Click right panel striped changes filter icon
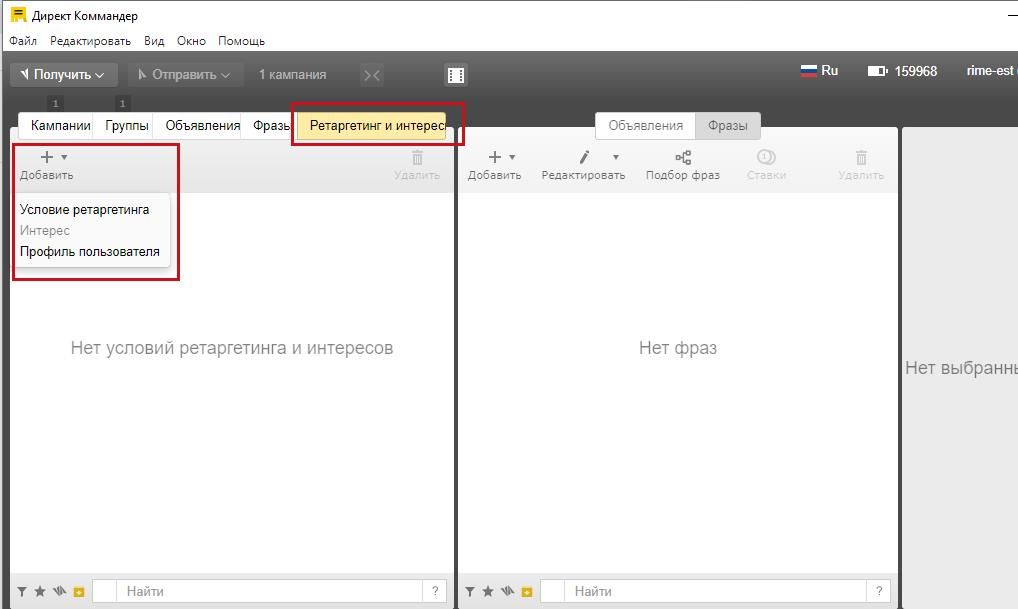Viewport: 1018px width, 609px height. click(508, 591)
